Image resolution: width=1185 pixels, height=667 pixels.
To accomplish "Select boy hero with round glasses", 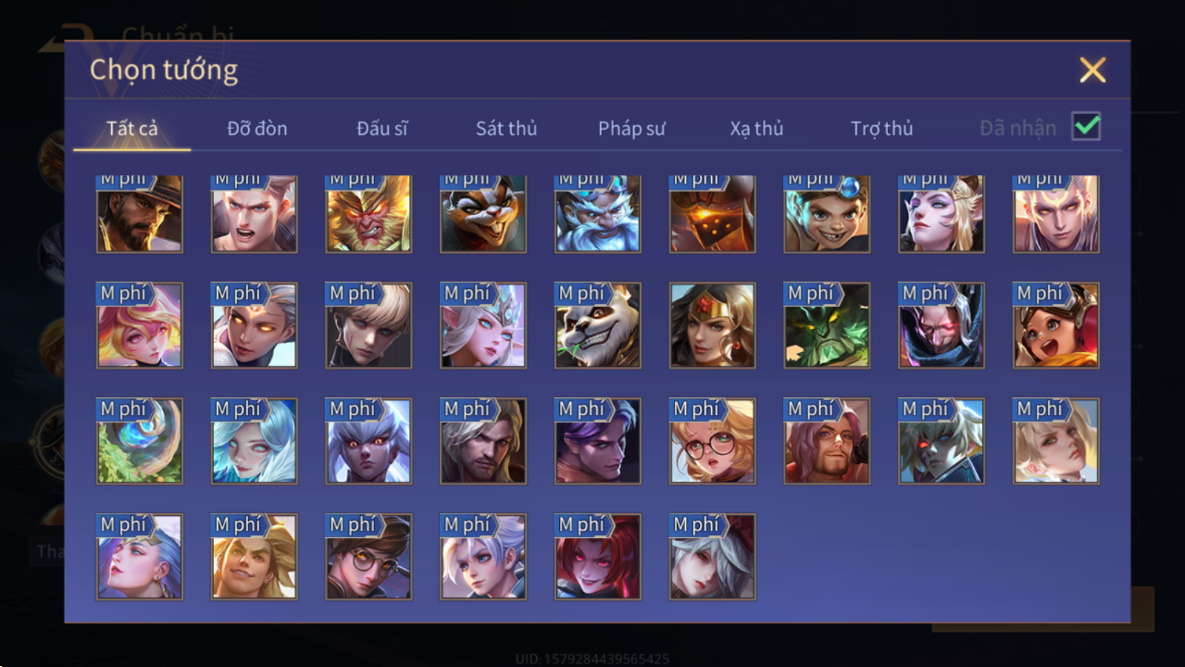I will pyautogui.click(x=369, y=557).
